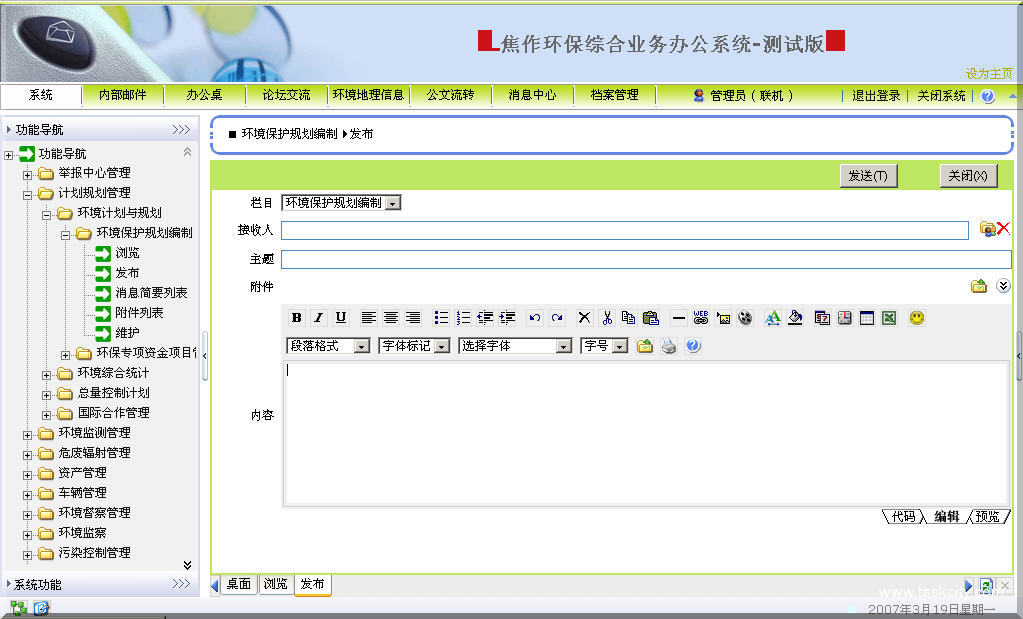Insert a smiley emoticon

[x=916, y=318]
